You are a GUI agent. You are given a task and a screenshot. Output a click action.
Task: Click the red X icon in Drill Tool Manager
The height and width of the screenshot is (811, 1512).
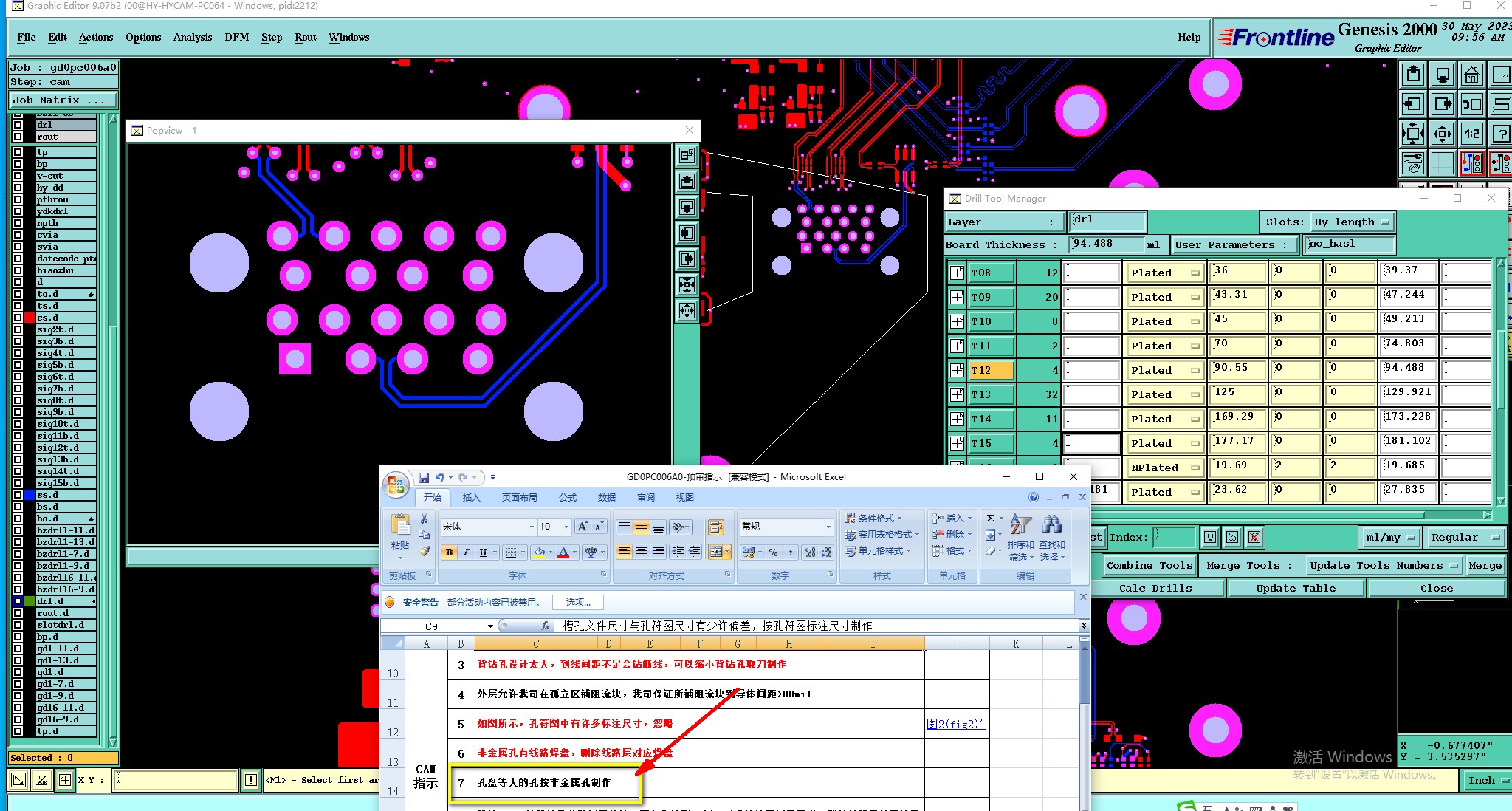[x=1254, y=537]
